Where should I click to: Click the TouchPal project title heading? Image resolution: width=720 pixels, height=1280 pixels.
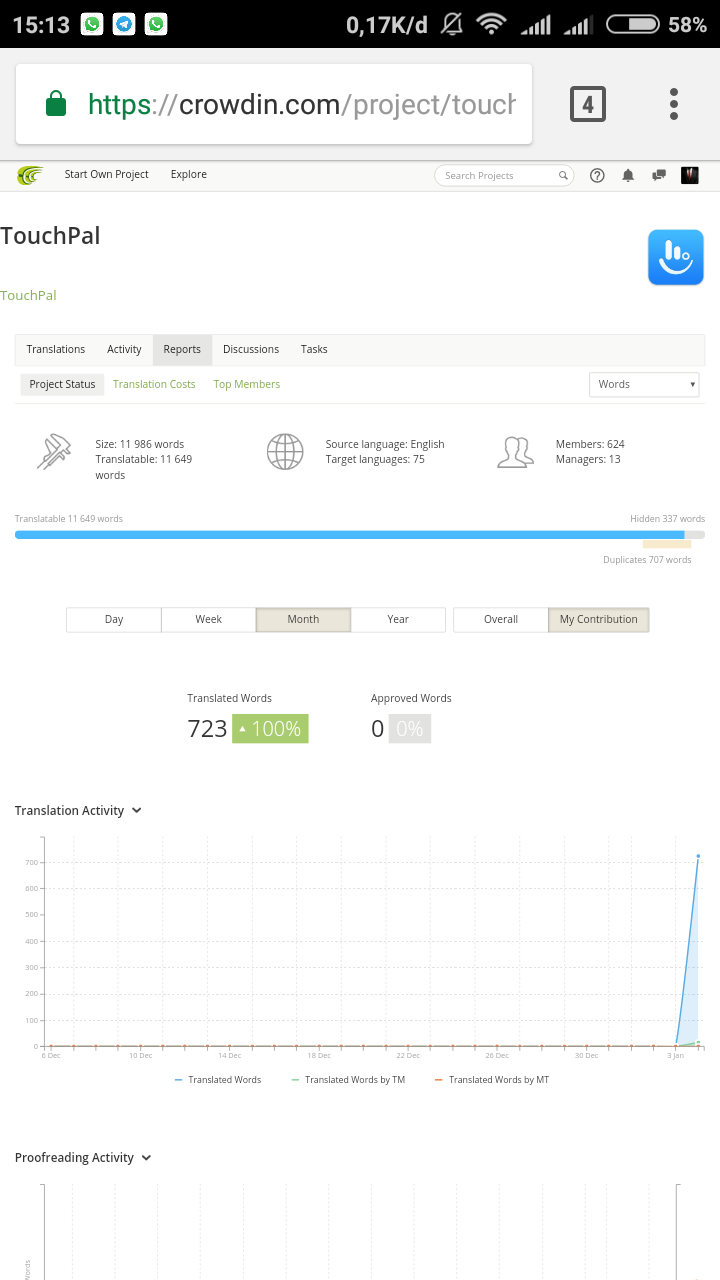[50, 236]
